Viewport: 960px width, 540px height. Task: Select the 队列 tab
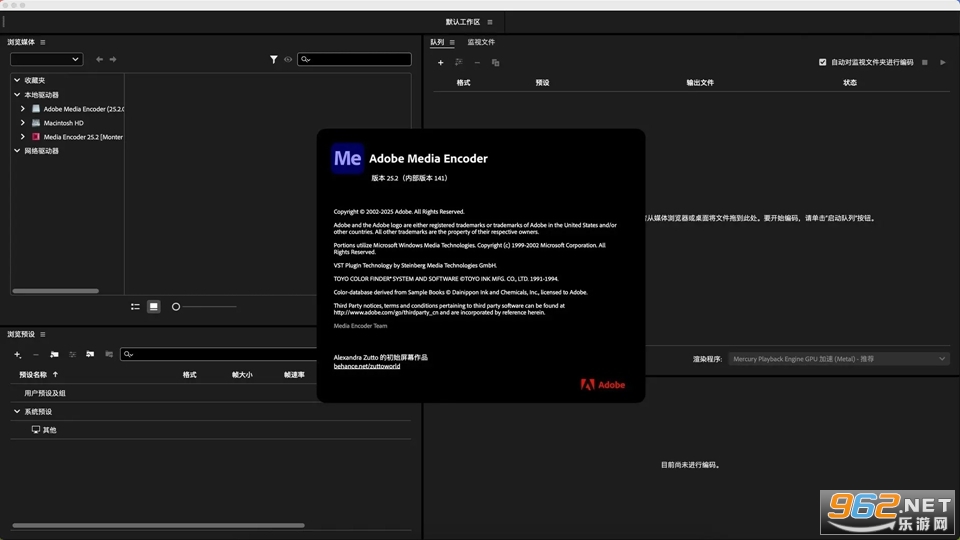pyautogui.click(x=437, y=42)
